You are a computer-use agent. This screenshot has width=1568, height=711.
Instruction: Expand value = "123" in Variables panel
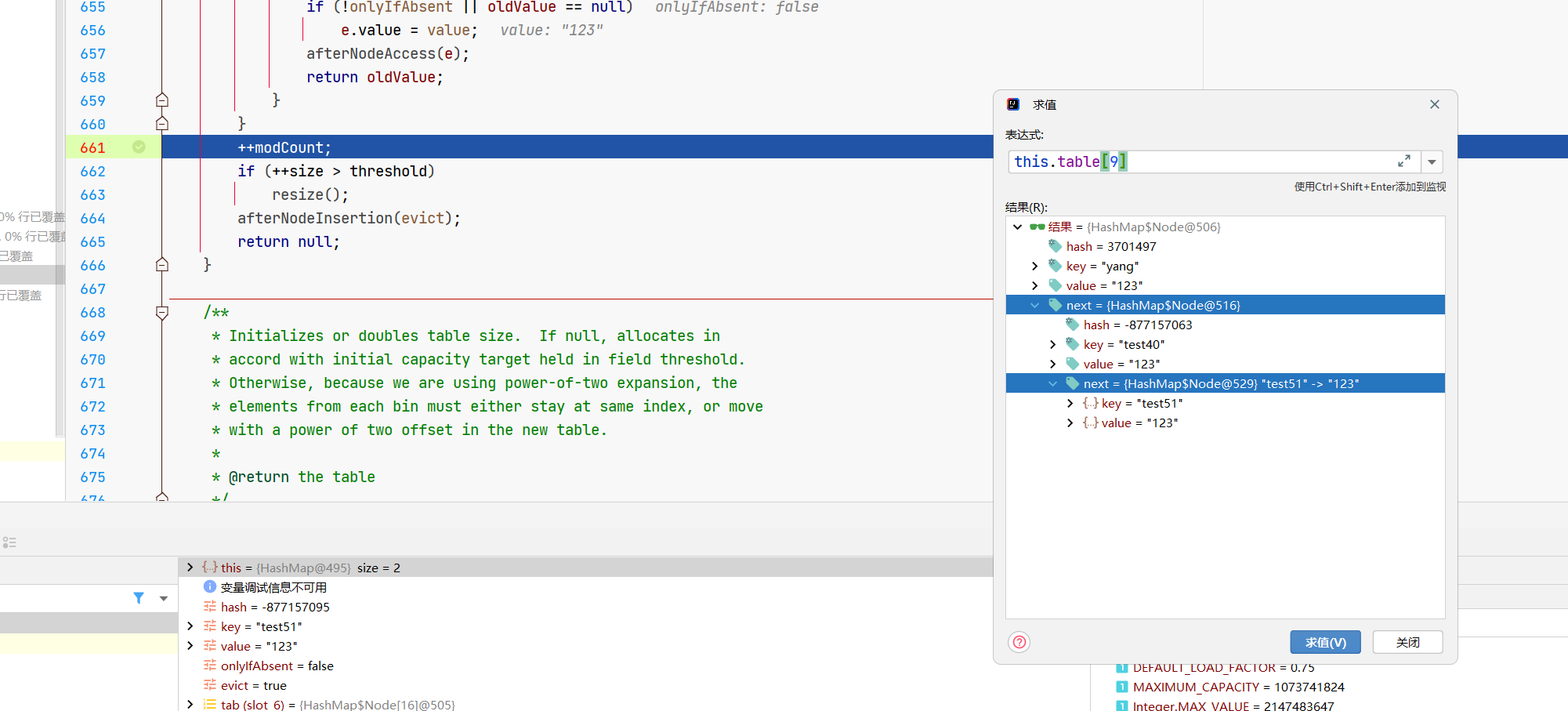click(x=190, y=646)
